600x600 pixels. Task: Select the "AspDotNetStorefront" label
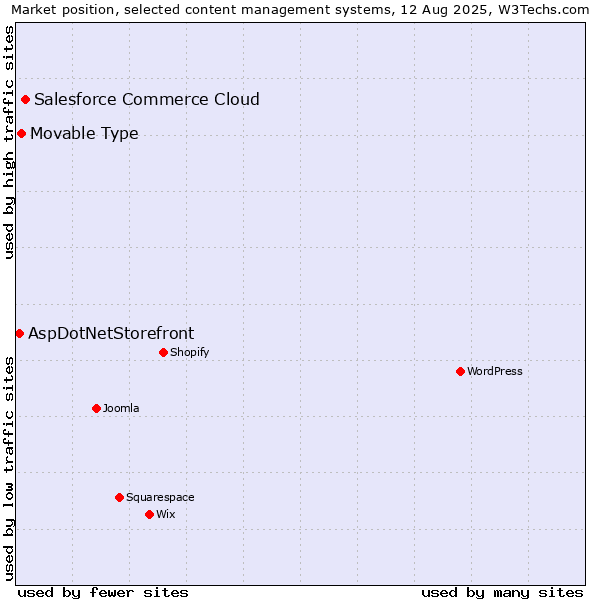pyautogui.click(x=111, y=334)
